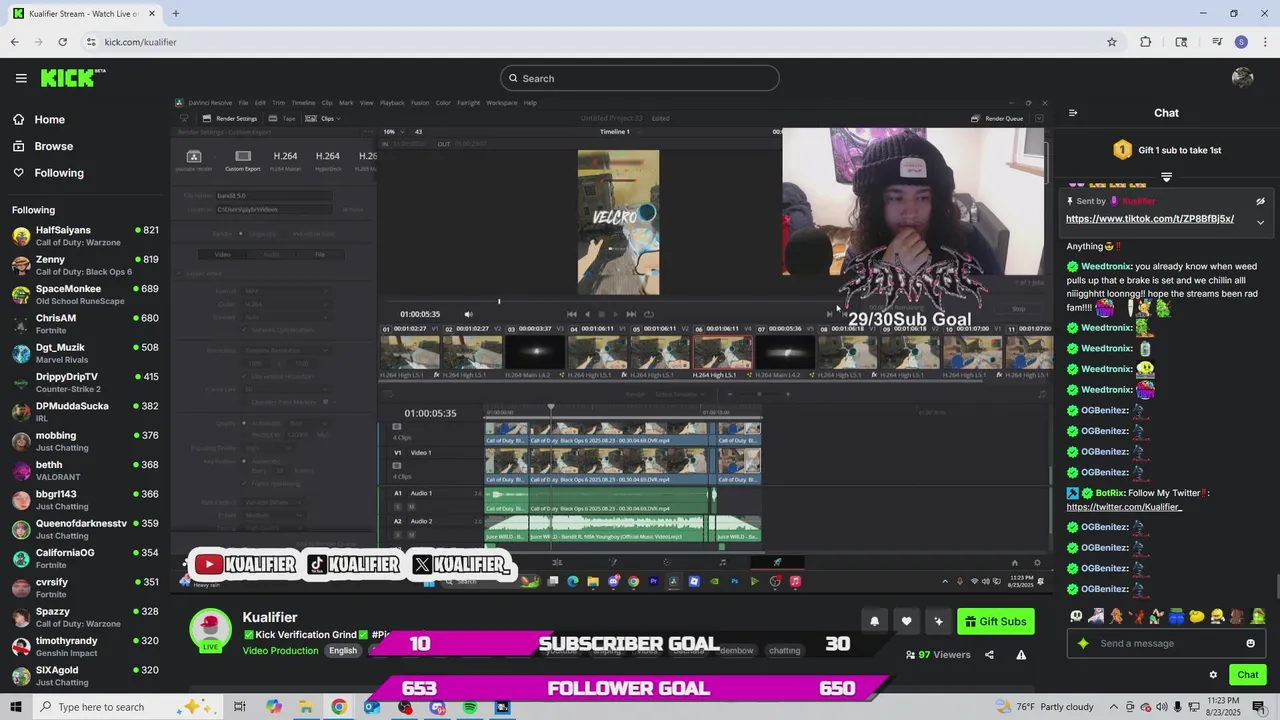
Task: Open mobbing channel
Action: pyautogui.click(x=85, y=441)
